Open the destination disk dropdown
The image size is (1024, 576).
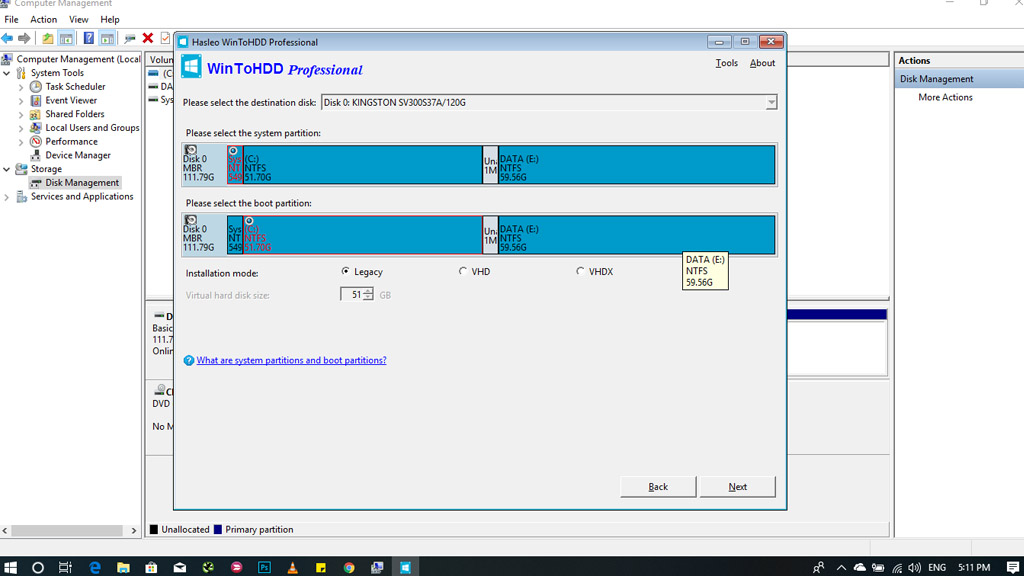[771, 103]
